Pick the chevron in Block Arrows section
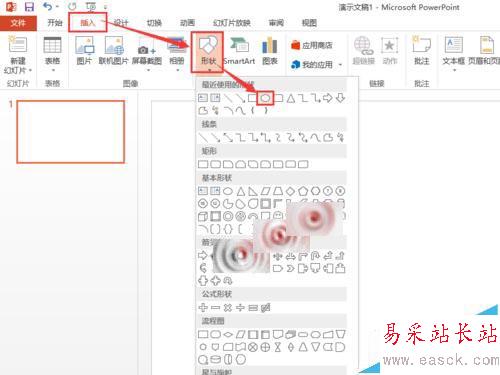Screen dimensions: 500x375 coord(290,268)
